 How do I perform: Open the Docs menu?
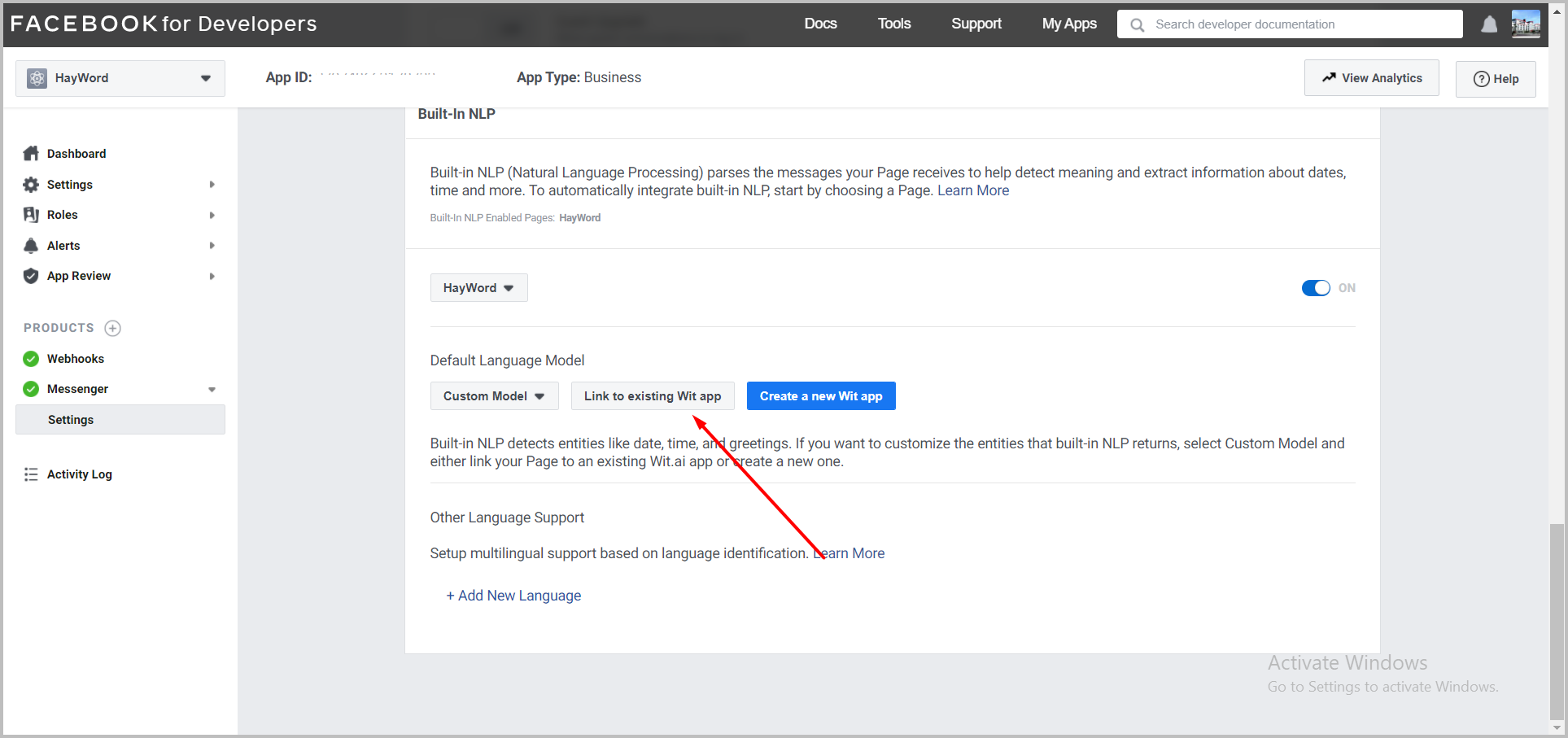(x=820, y=24)
